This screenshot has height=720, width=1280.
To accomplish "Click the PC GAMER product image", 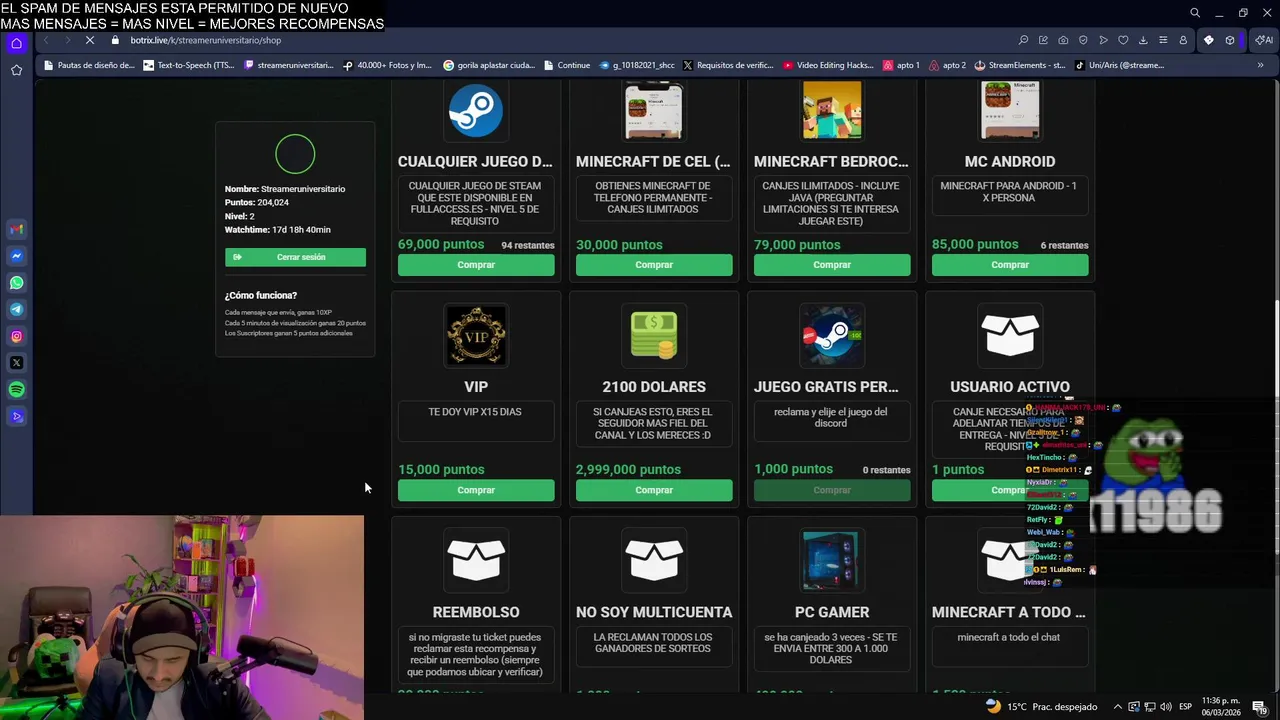I will [x=832, y=560].
